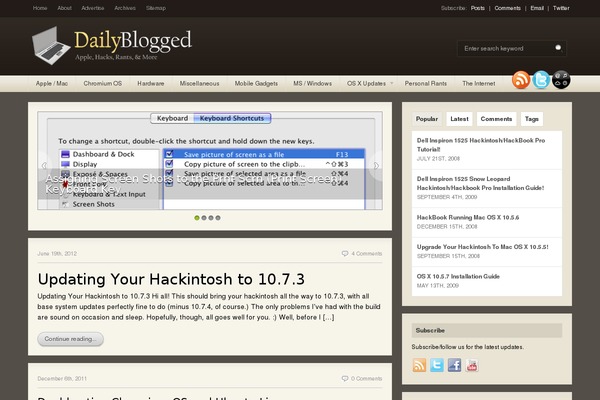This screenshot has height=400, width=600.
Task: Switch to the Latest tab
Action: click(x=459, y=119)
